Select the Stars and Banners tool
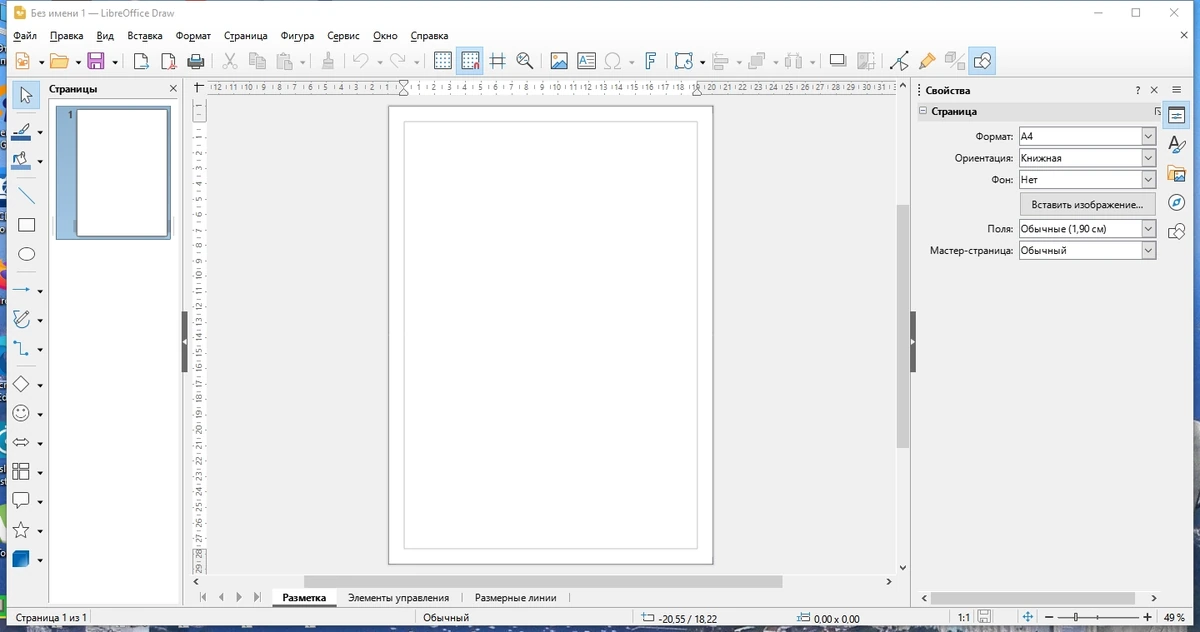The height and width of the screenshot is (632, 1200). point(22,530)
